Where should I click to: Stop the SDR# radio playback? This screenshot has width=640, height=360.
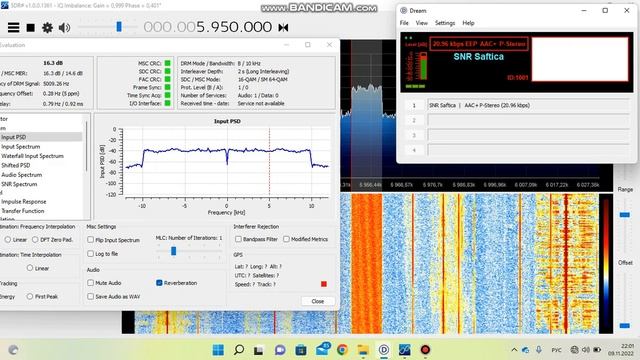tap(31, 28)
